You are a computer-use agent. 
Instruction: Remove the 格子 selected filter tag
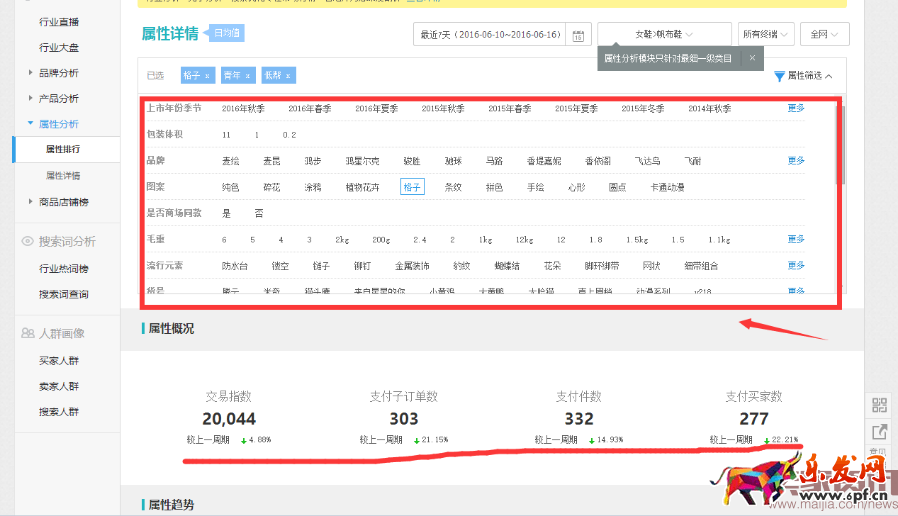pyautogui.click(x=207, y=76)
